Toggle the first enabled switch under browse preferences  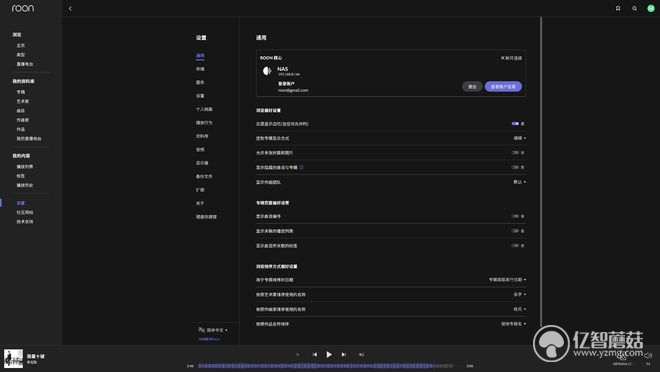[515, 124]
